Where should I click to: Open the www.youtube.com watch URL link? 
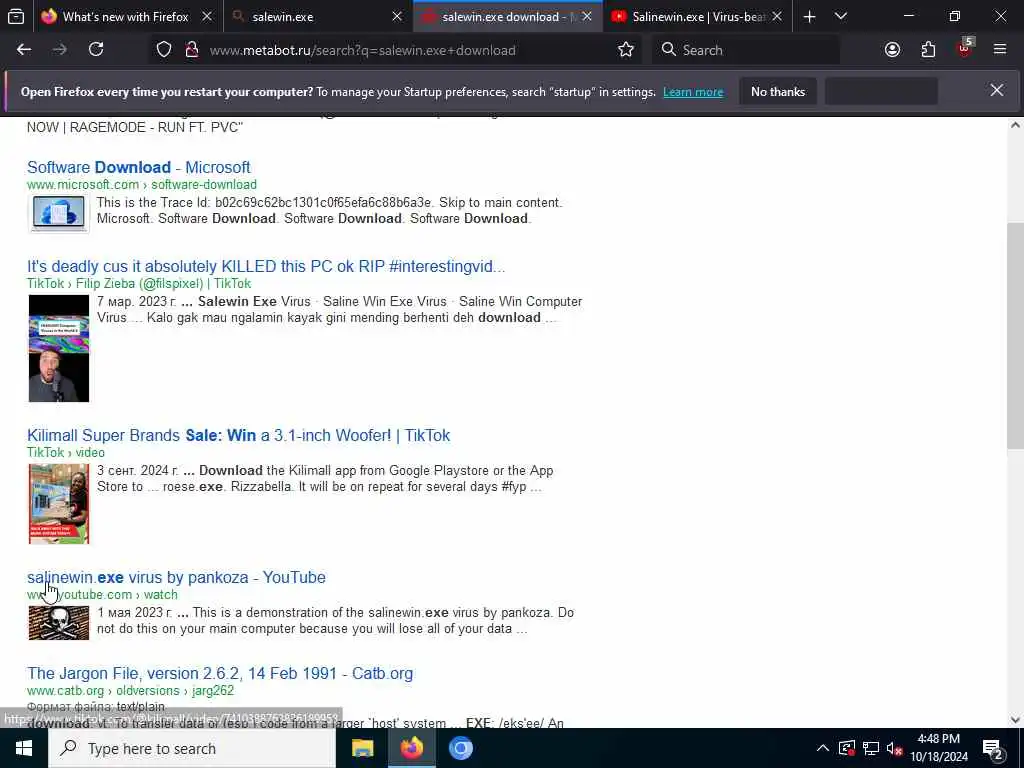point(102,595)
